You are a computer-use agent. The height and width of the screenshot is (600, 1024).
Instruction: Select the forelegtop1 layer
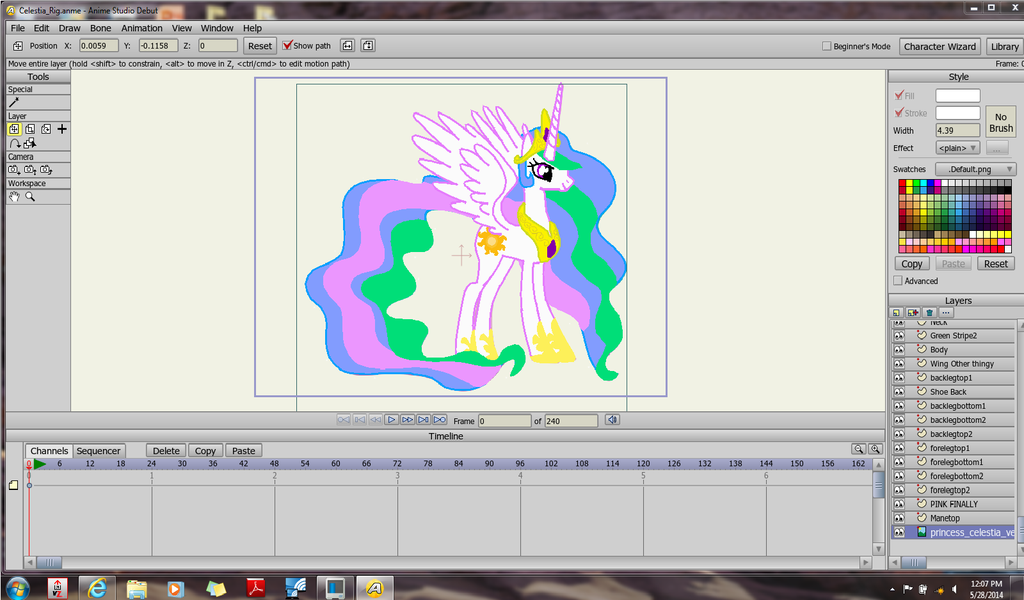tap(954, 448)
